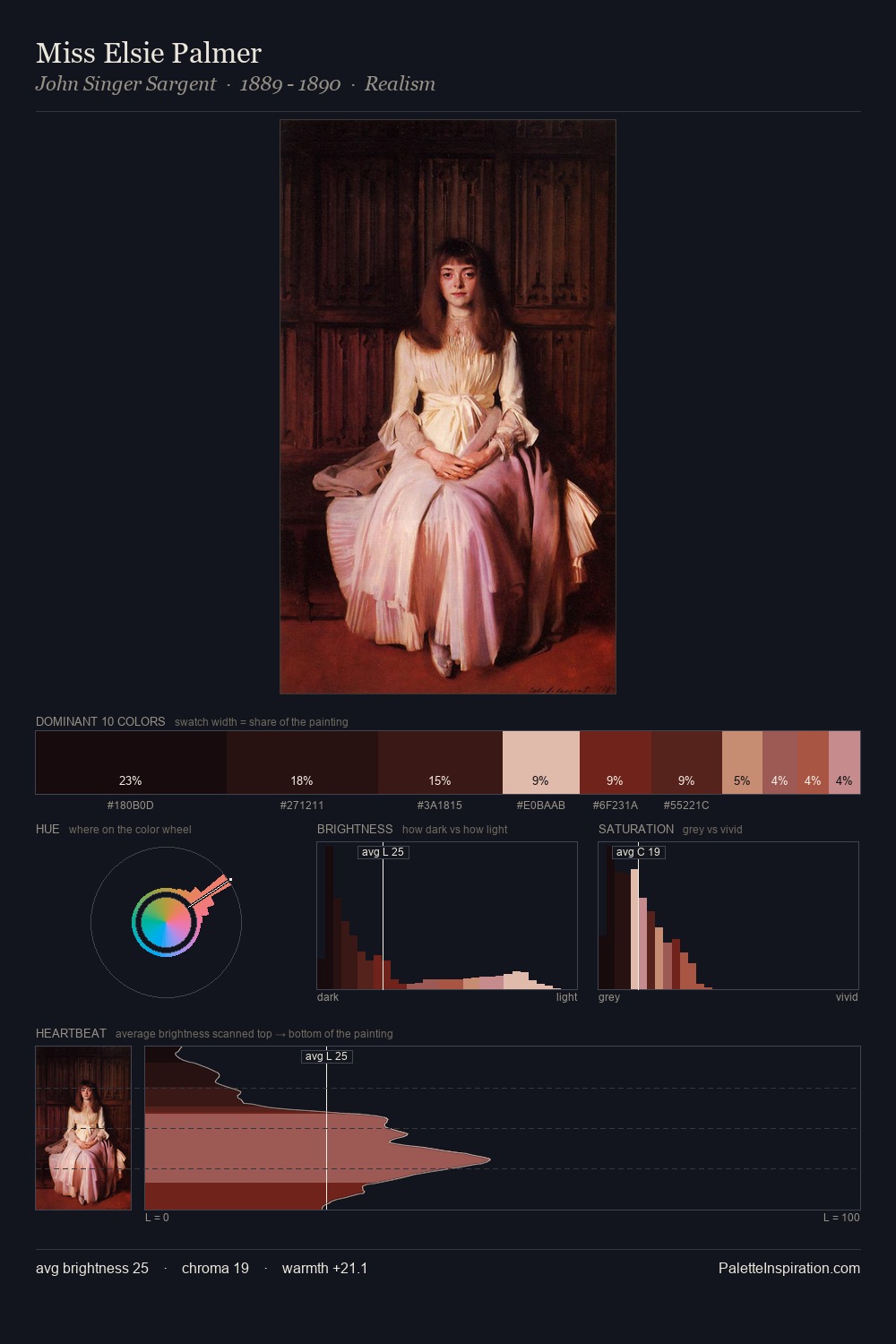Screen dimensions: 896x1344
Task: Click the '1889 - 1890' date text
Action: pyautogui.click(x=290, y=84)
